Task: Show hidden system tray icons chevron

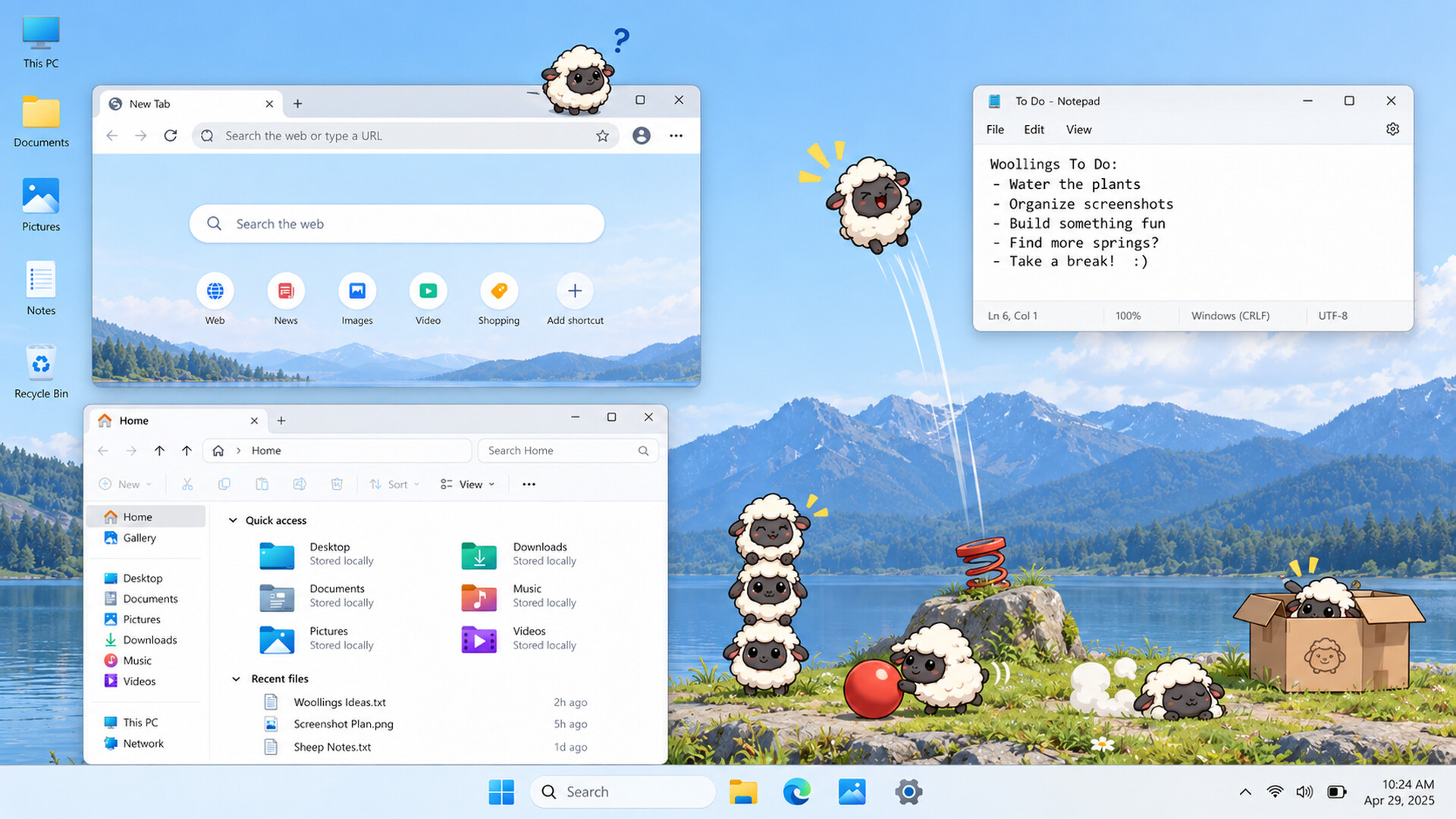Action: [x=1245, y=792]
